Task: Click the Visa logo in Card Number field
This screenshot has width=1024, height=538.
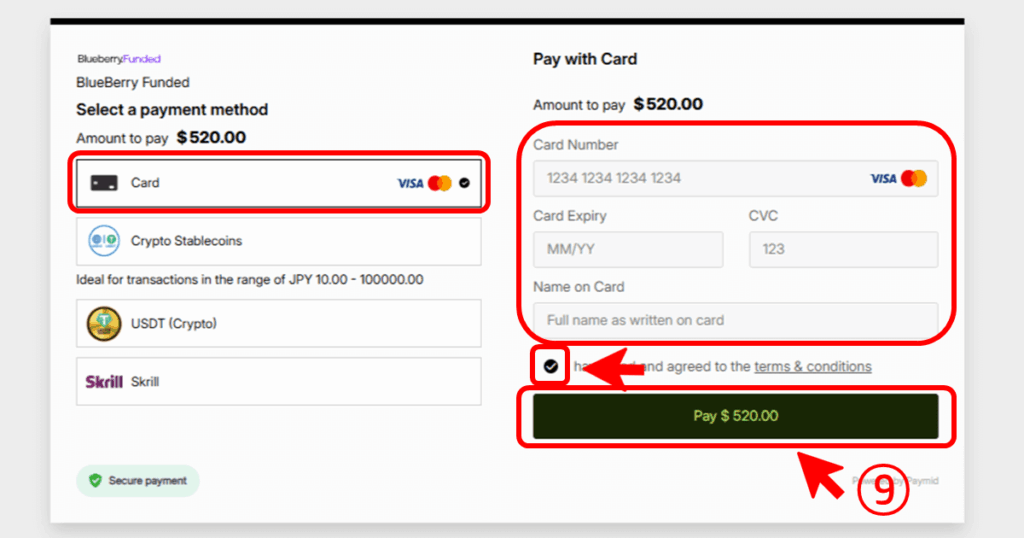Action: point(883,178)
